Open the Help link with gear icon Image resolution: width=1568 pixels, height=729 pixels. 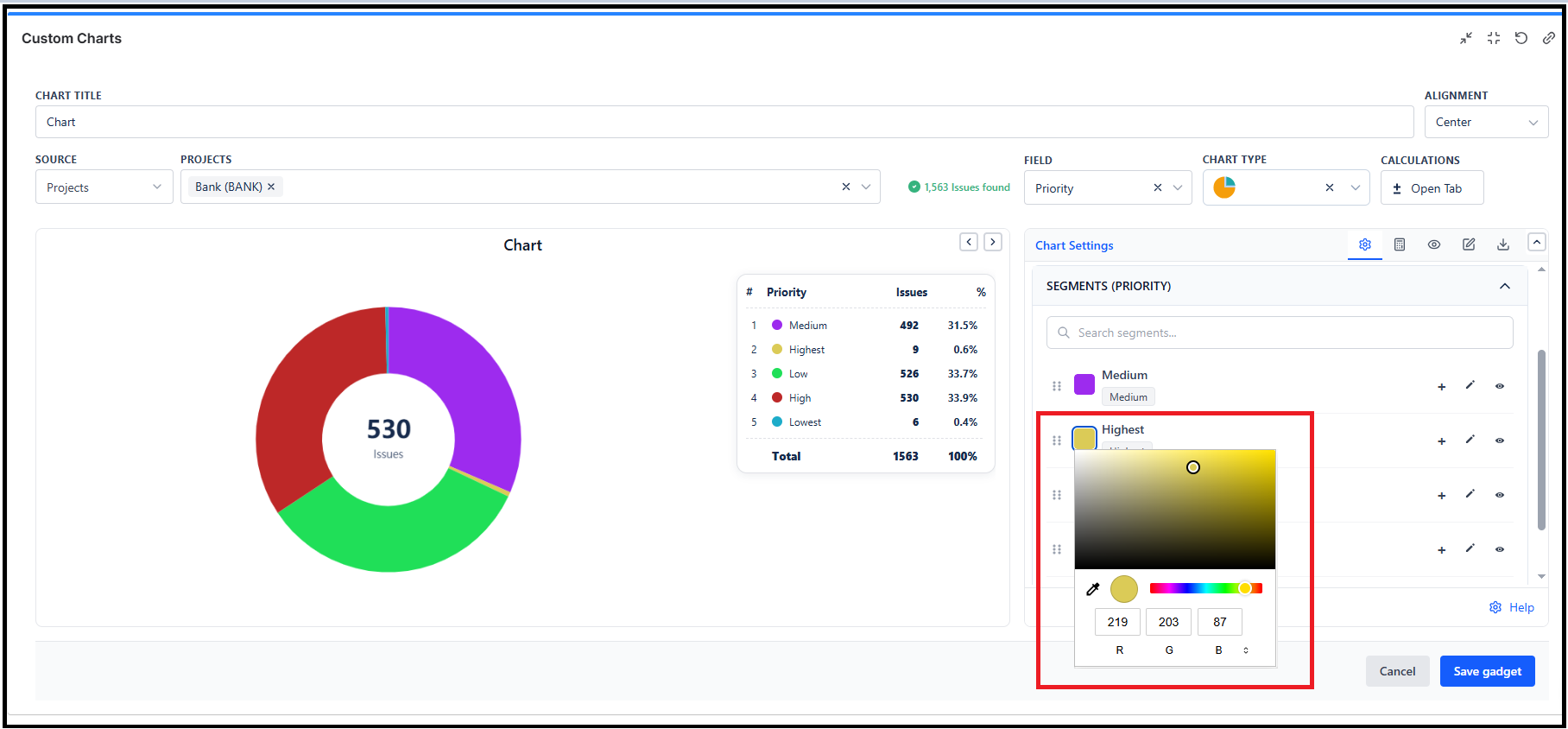[1512, 607]
